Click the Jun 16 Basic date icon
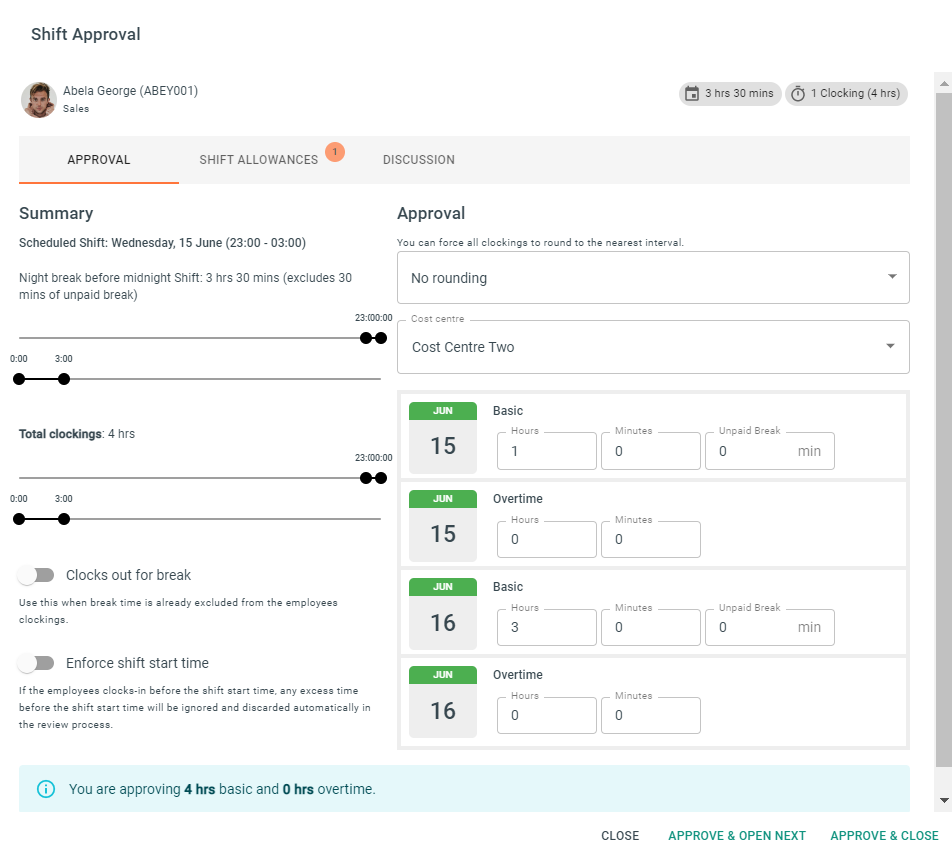The image size is (952, 852). [443, 613]
